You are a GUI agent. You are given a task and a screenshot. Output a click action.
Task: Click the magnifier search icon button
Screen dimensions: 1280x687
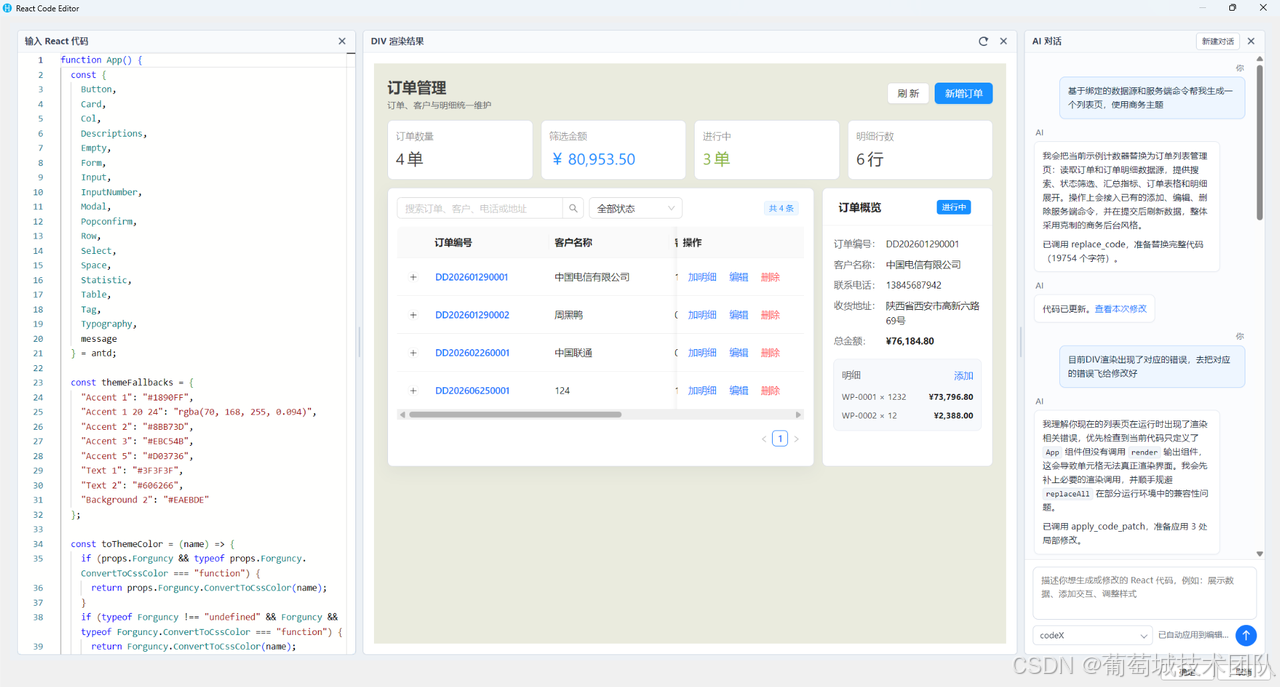[573, 208]
